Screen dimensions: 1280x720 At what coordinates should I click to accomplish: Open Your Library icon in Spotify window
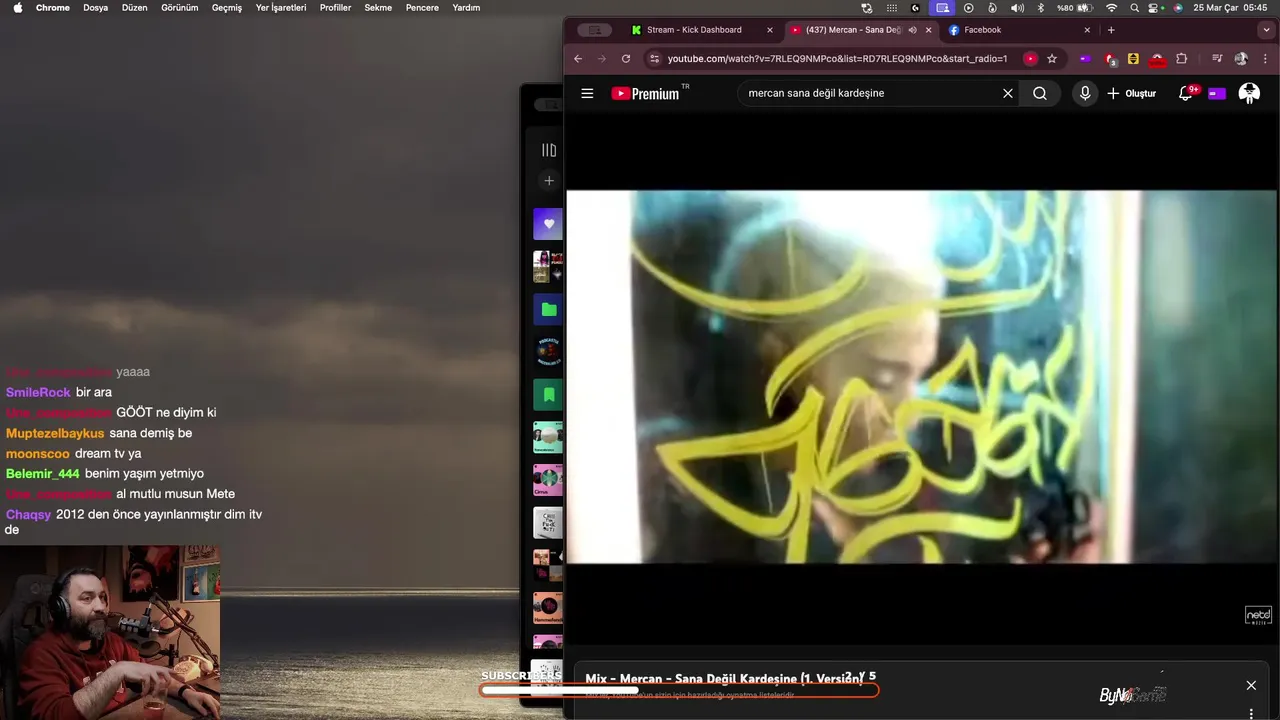(549, 150)
